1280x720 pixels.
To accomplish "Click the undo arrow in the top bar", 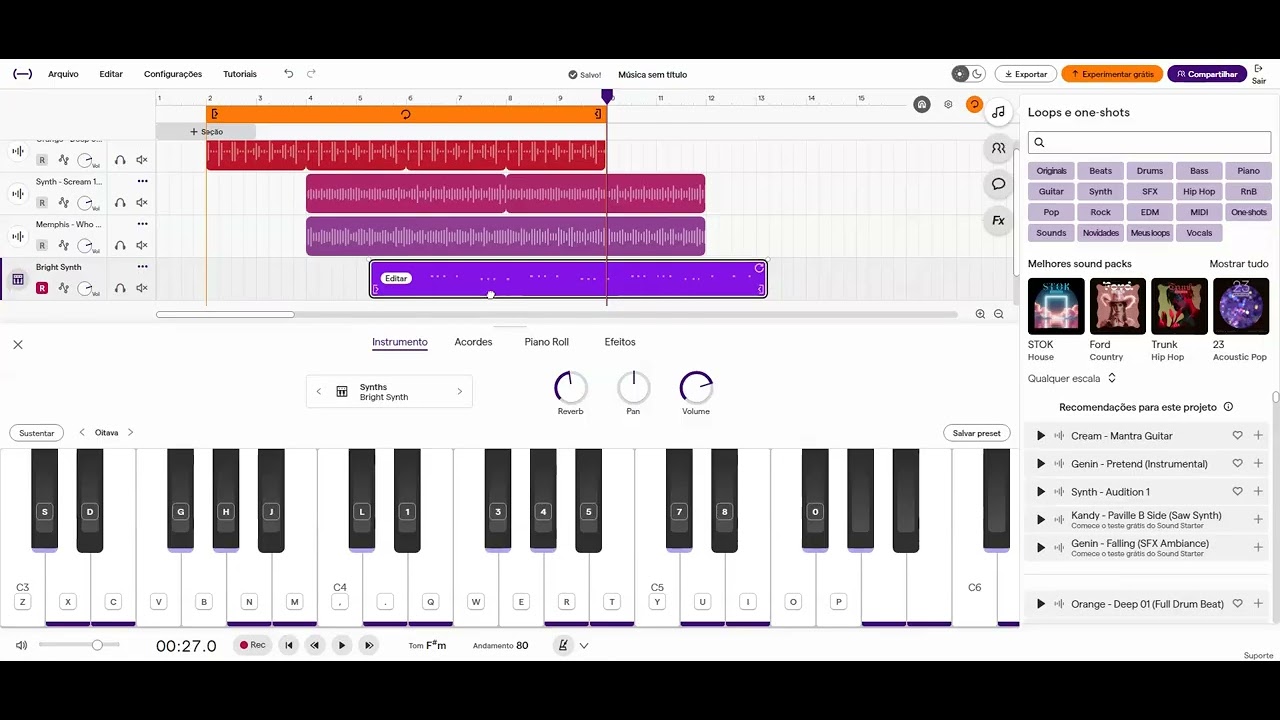I will (x=289, y=74).
